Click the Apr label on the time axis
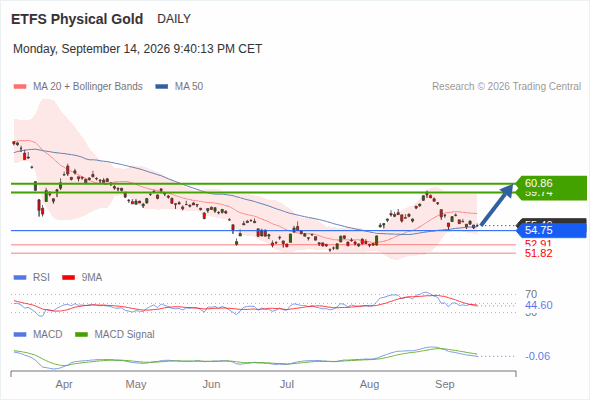Image resolution: width=590 pixels, height=400 pixels. tap(64, 385)
